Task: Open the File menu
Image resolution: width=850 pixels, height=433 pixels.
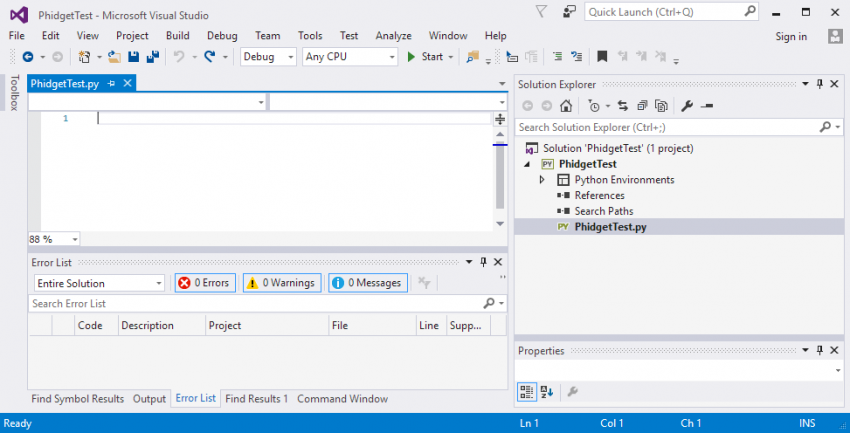Action: (17, 36)
